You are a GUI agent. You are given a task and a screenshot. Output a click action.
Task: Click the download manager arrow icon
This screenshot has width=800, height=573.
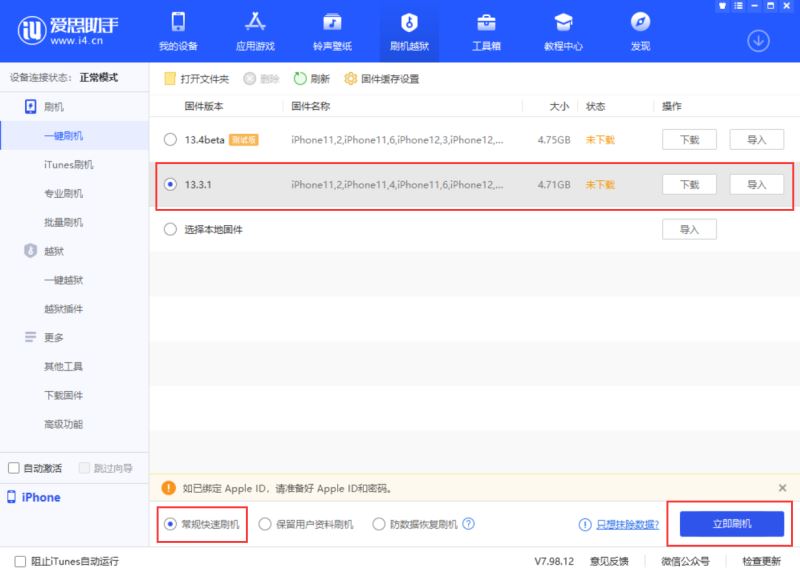coord(758,41)
